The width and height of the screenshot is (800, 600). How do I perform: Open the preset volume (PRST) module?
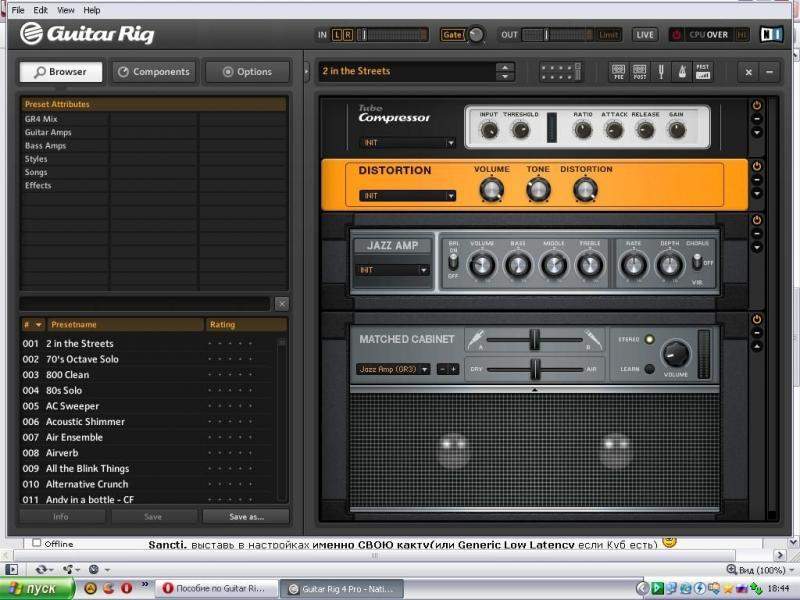tap(703, 72)
